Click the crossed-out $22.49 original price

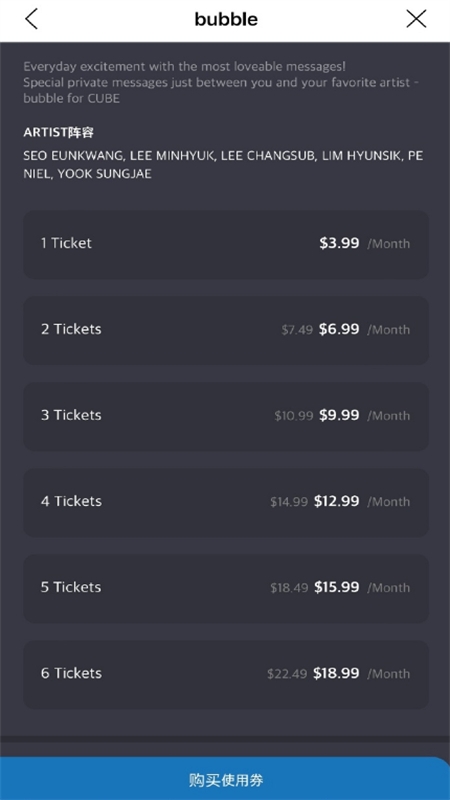pyautogui.click(x=287, y=674)
